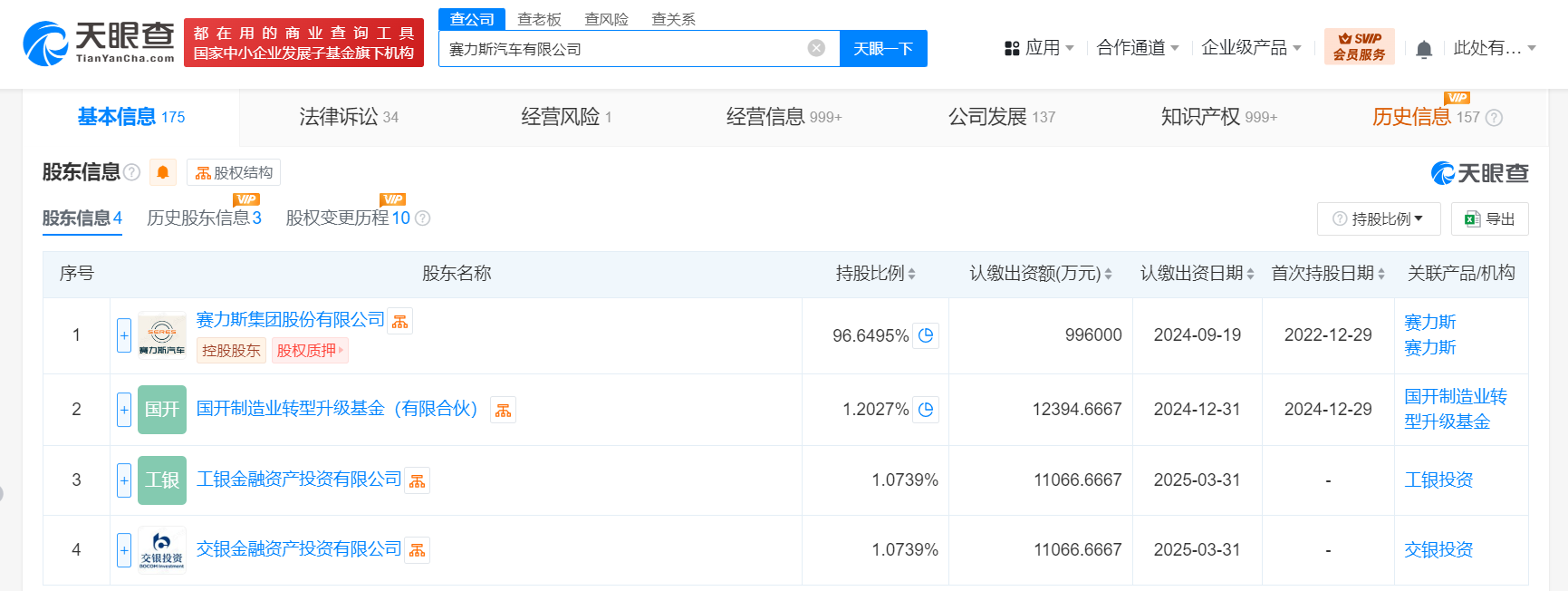1568x591 pixels.
Task: Expand row 3 工银金融 details
Action: point(124,480)
